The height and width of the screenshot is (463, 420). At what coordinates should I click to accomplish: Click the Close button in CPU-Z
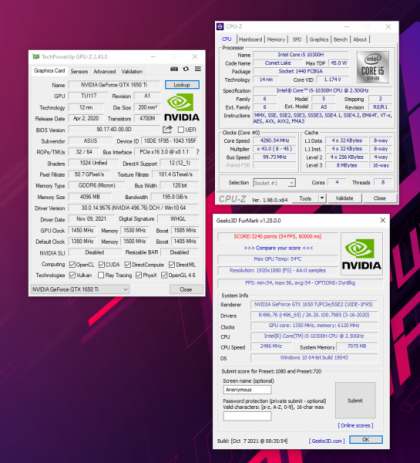pyautogui.click(x=380, y=198)
